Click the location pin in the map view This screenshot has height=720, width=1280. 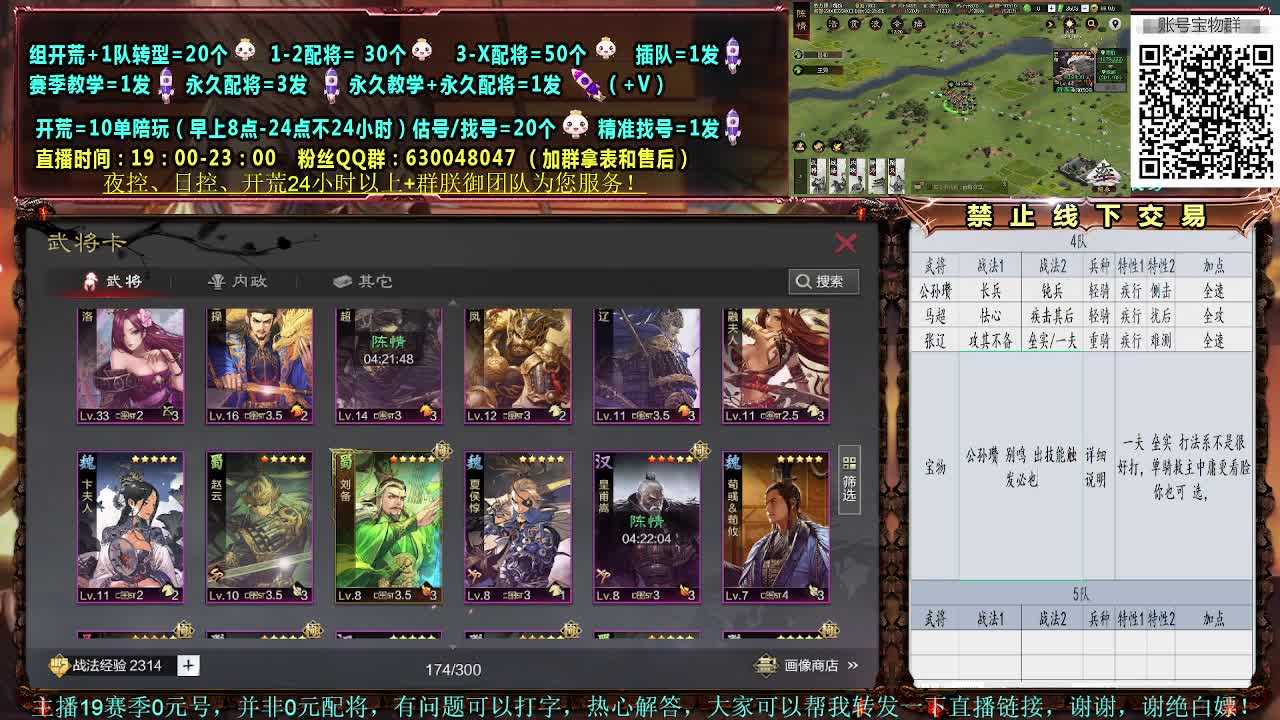pyautogui.click(x=1116, y=23)
